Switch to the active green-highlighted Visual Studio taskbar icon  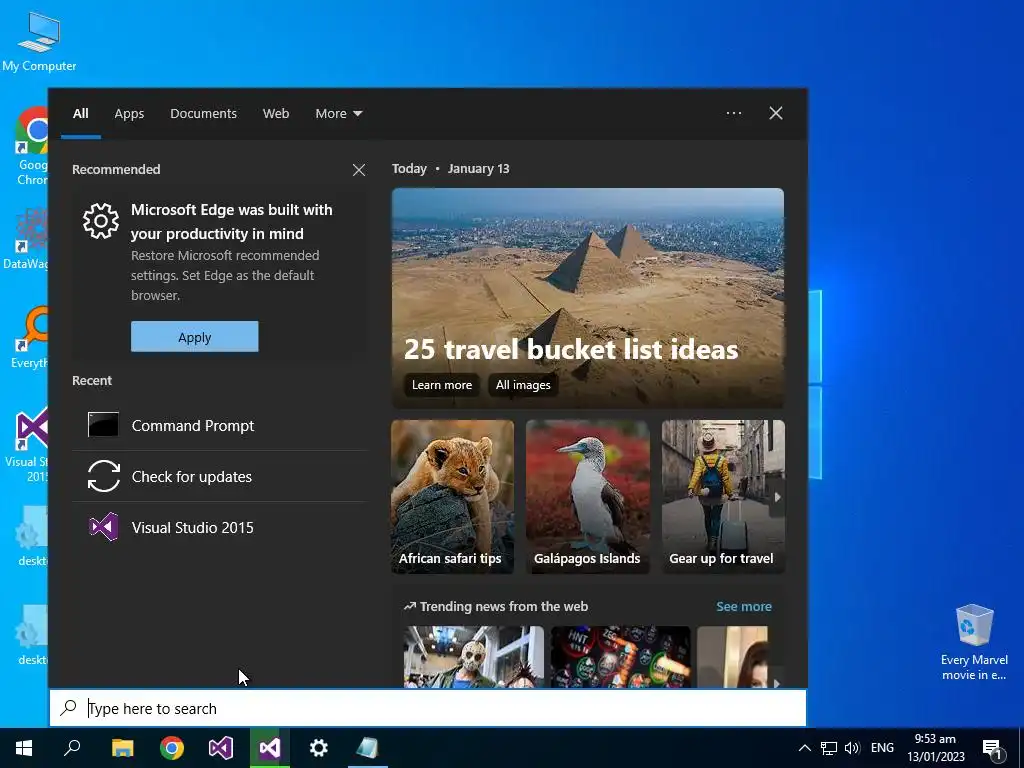click(x=270, y=748)
